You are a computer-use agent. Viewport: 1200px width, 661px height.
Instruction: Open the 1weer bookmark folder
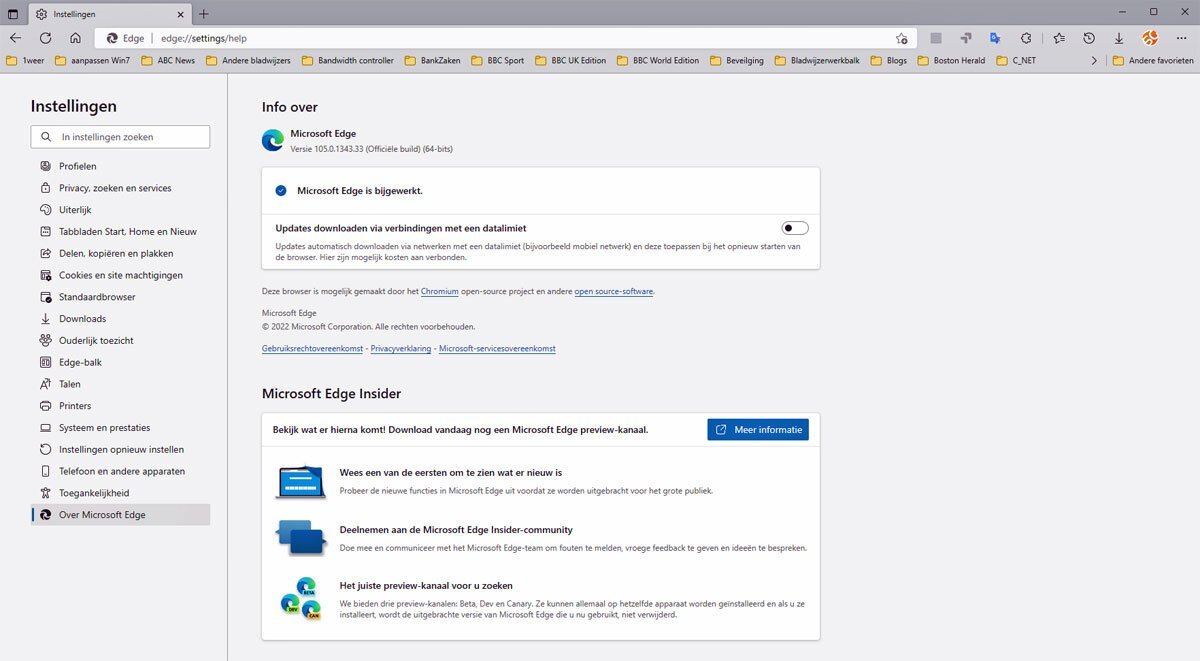26,60
